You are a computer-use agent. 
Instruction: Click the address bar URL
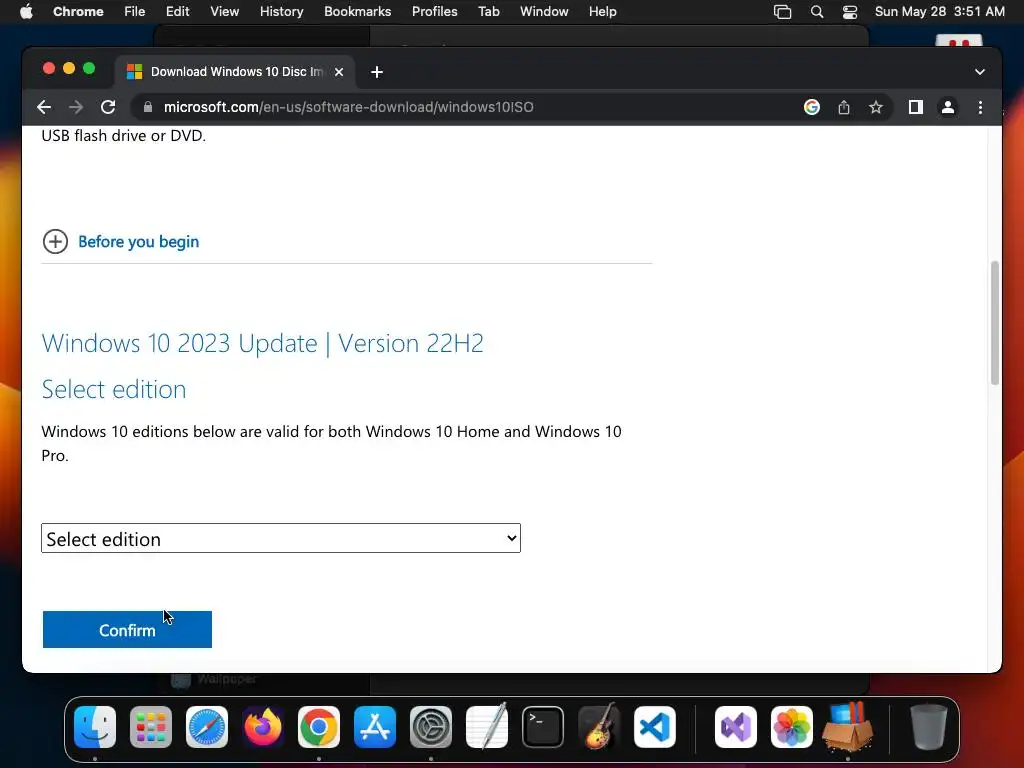[x=349, y=107]
